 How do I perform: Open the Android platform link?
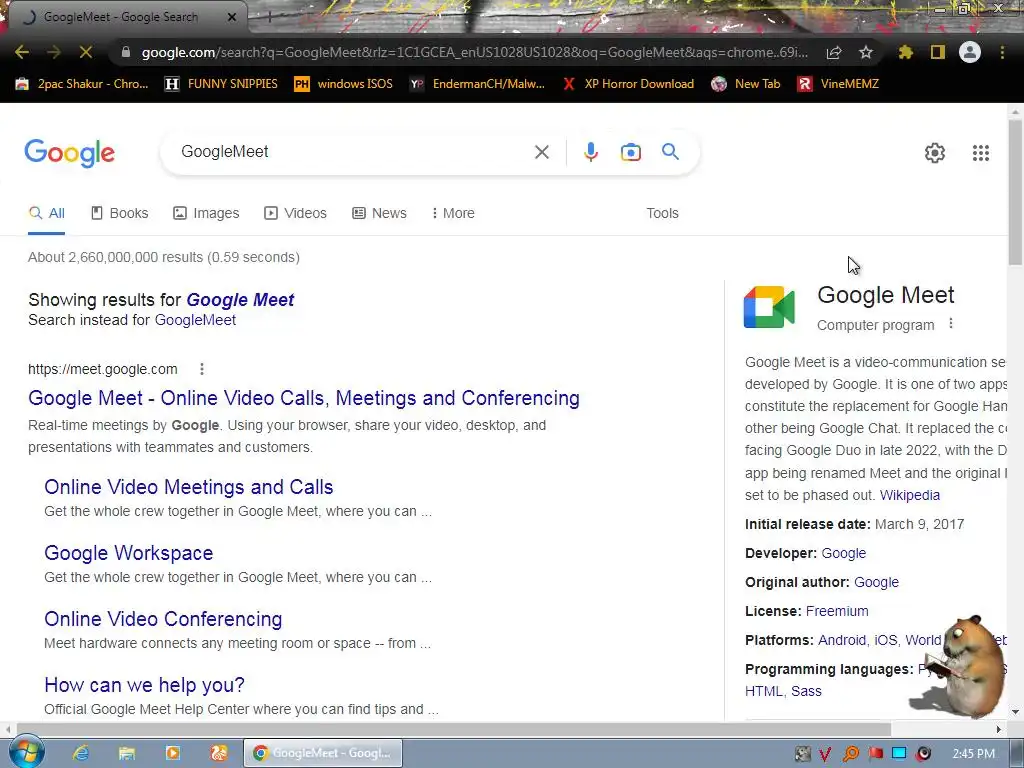tap(842, 640)
